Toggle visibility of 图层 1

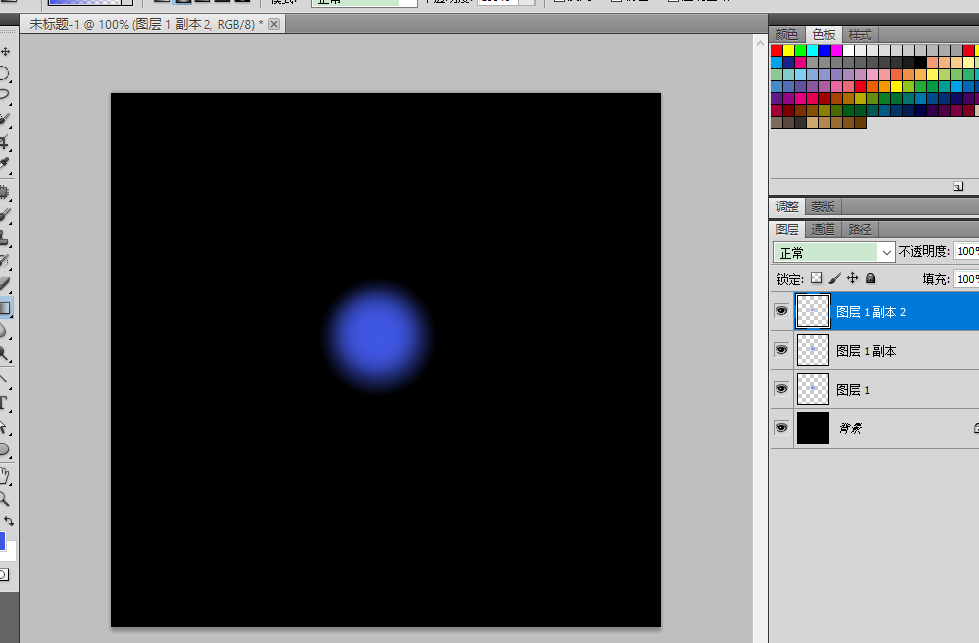tap(781, 389)
